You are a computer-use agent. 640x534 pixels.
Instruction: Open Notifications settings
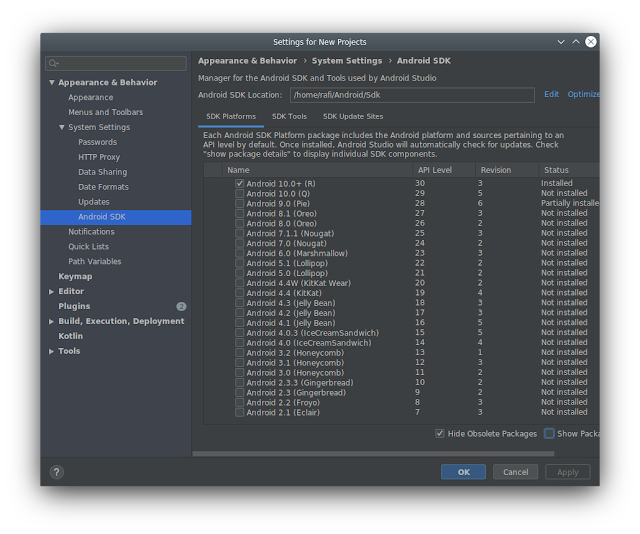click(x=91, y=232)
